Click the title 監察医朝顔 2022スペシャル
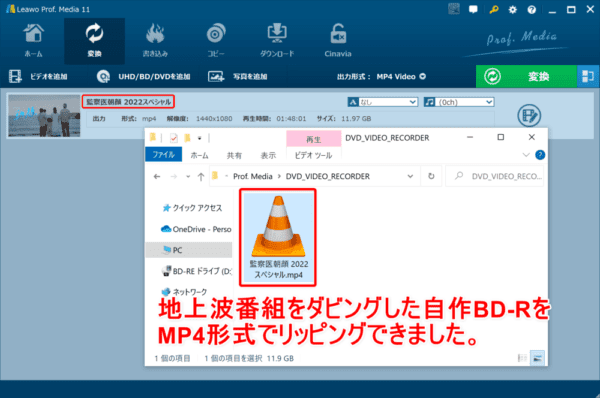This screenshot has width=600, height=398. click(x=128, y=102)
